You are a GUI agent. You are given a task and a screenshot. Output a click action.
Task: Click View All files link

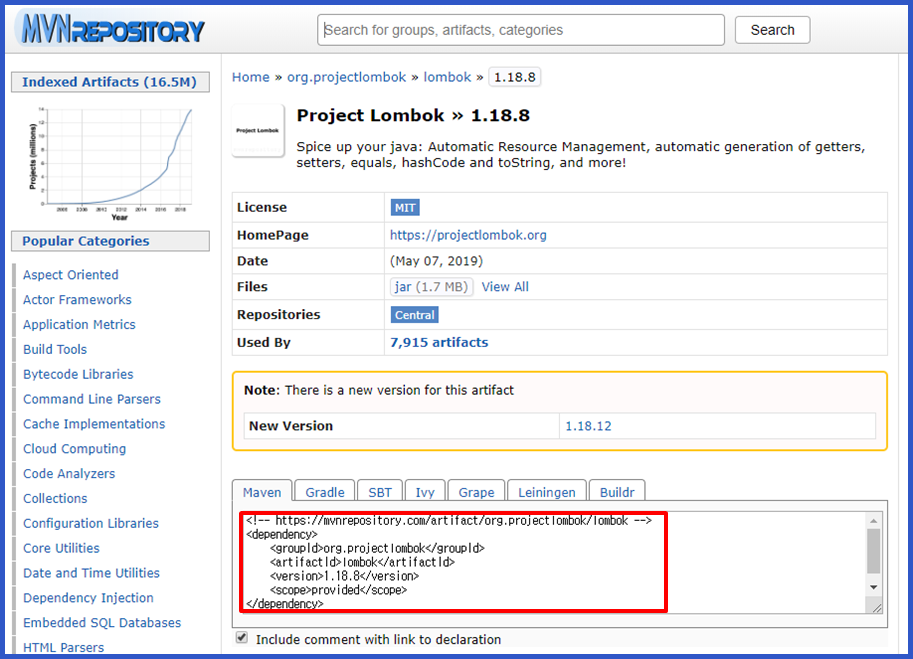505,286
